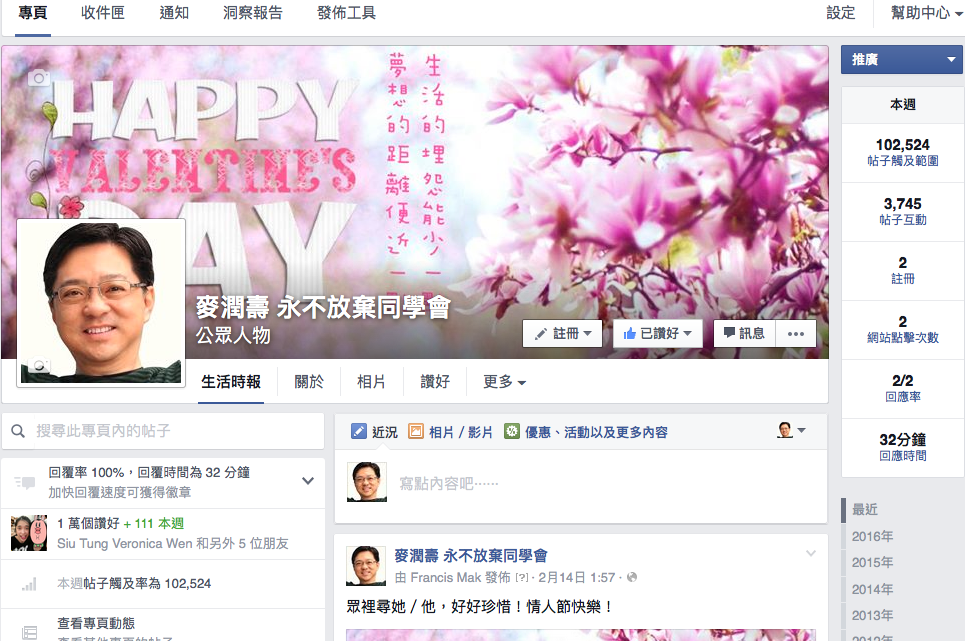Open the post-as identity selector dropdown

coord(791,430)
